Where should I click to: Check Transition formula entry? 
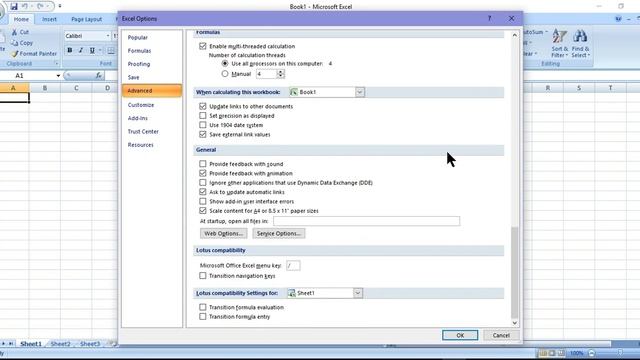[x=203, y=316]
